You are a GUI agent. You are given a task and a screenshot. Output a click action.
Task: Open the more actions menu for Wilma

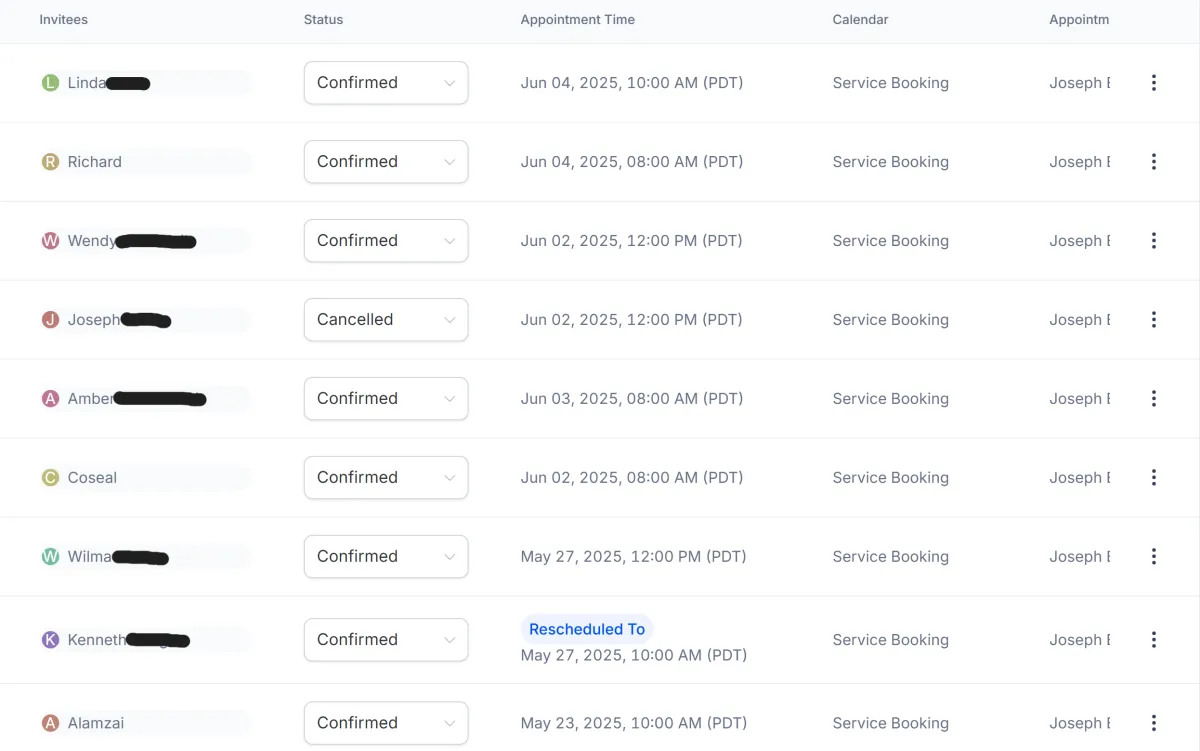point(1153,557)
